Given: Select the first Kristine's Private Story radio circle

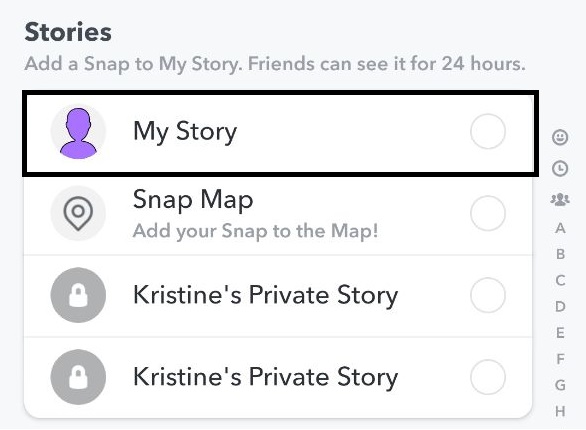Looking at the screenshot, I should [x=488, y=295].
